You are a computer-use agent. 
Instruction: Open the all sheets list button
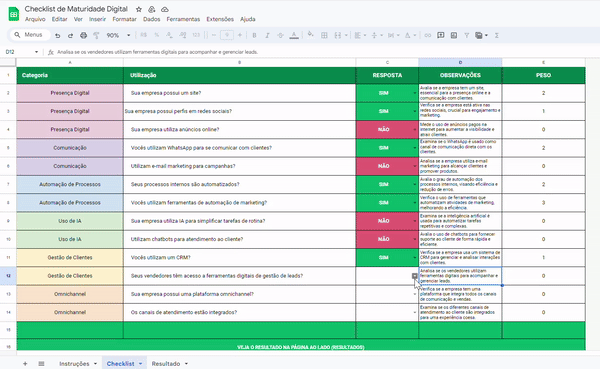(41, 363)
